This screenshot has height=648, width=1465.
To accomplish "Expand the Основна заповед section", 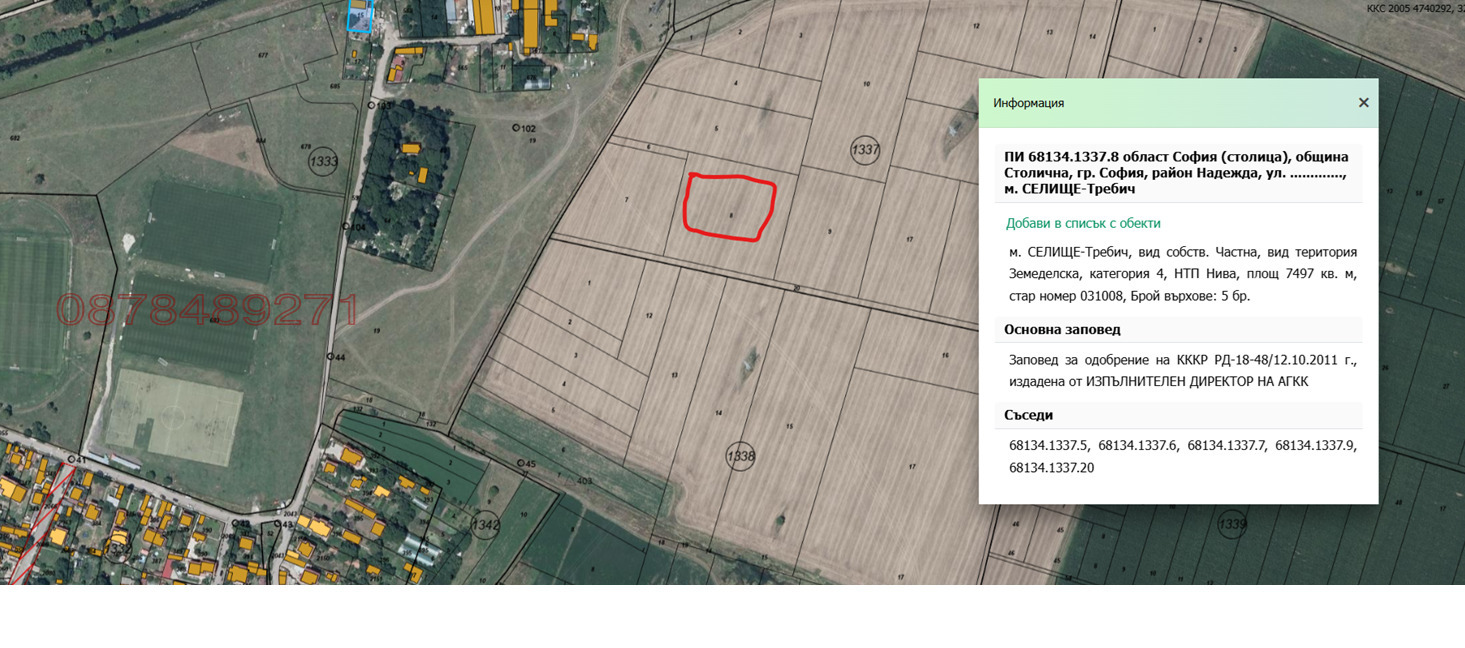I will [1063, 329].
